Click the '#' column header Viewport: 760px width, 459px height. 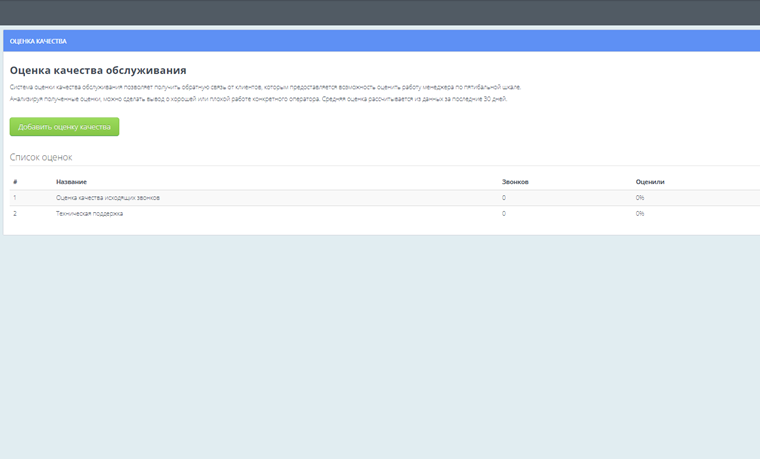15,182
